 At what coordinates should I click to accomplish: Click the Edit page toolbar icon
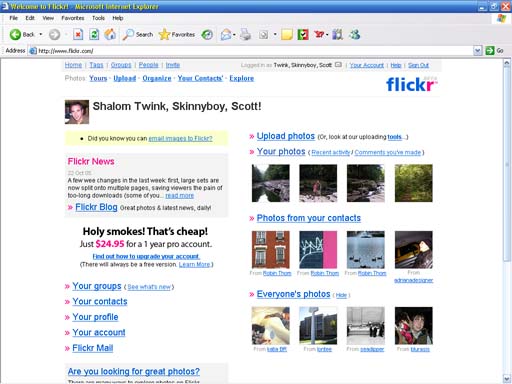[263, 34]
